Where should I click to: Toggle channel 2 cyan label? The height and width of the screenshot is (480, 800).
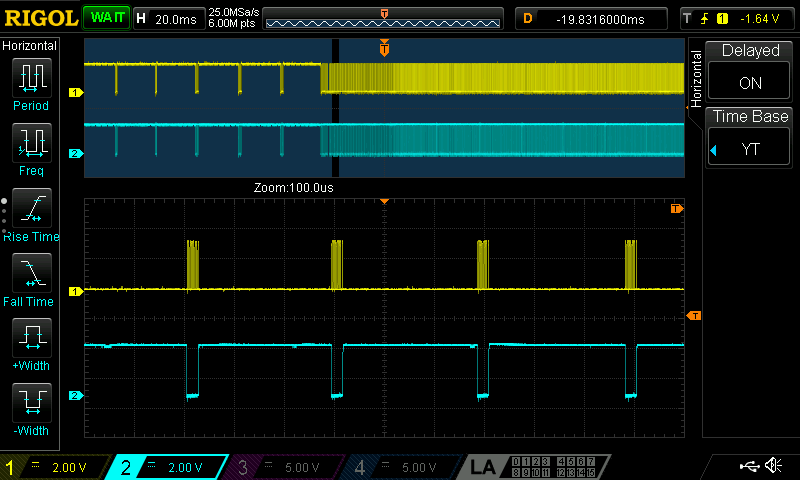[172, 467]
